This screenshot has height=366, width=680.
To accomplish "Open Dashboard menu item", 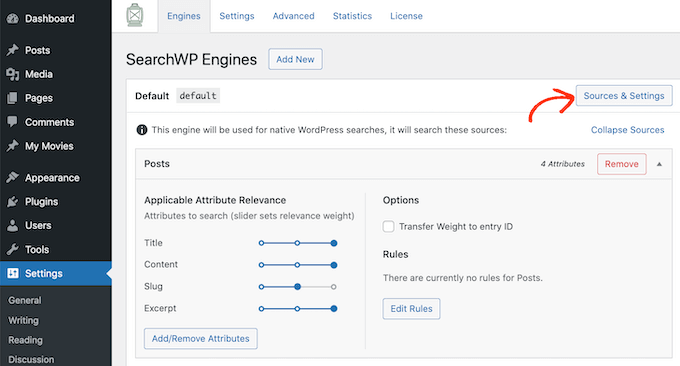I will click(x=50, y=19).
